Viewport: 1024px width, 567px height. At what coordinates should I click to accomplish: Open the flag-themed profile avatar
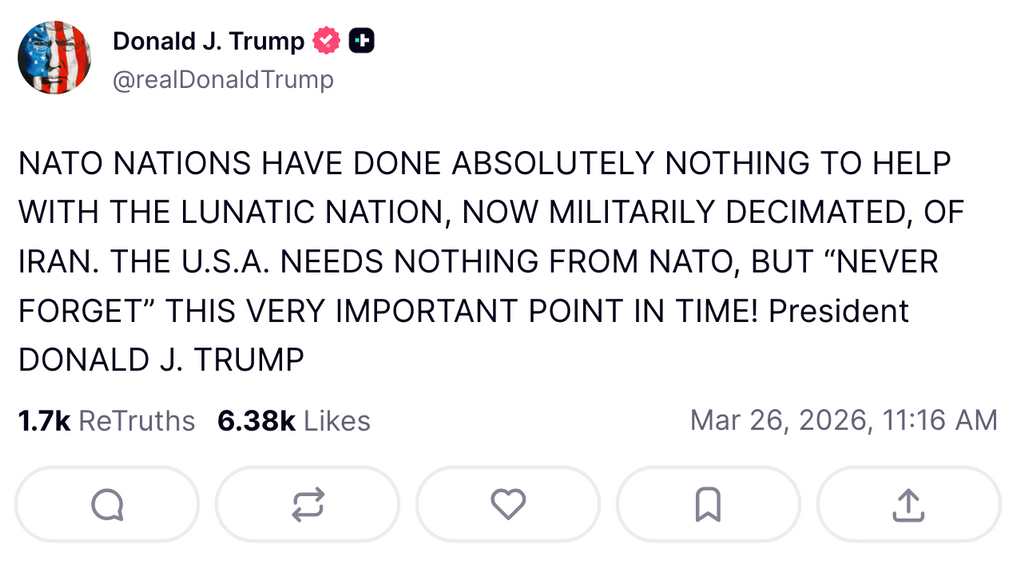[54, 58]
